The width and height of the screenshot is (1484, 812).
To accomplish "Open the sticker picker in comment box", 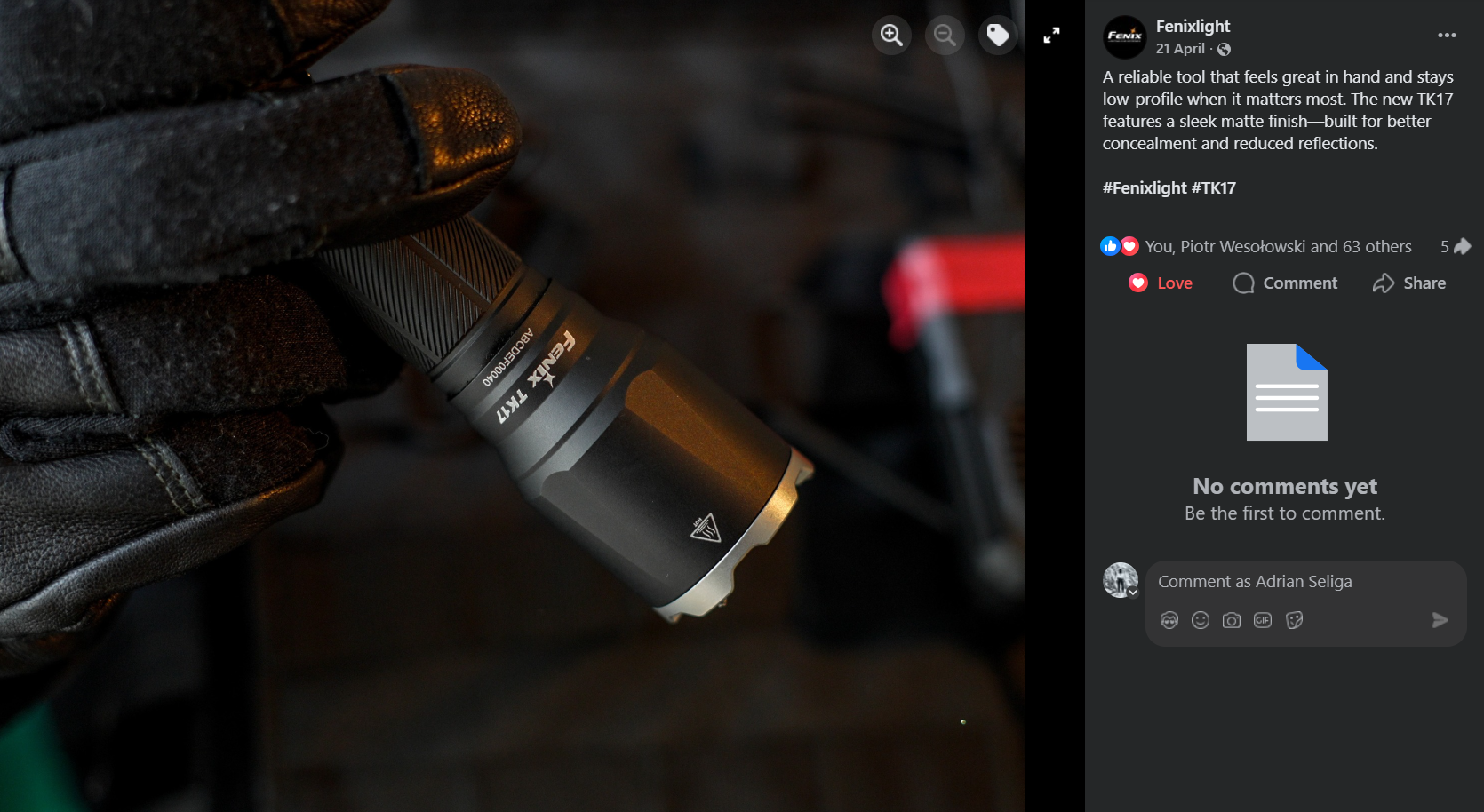I will click(x=1294, y=620).
